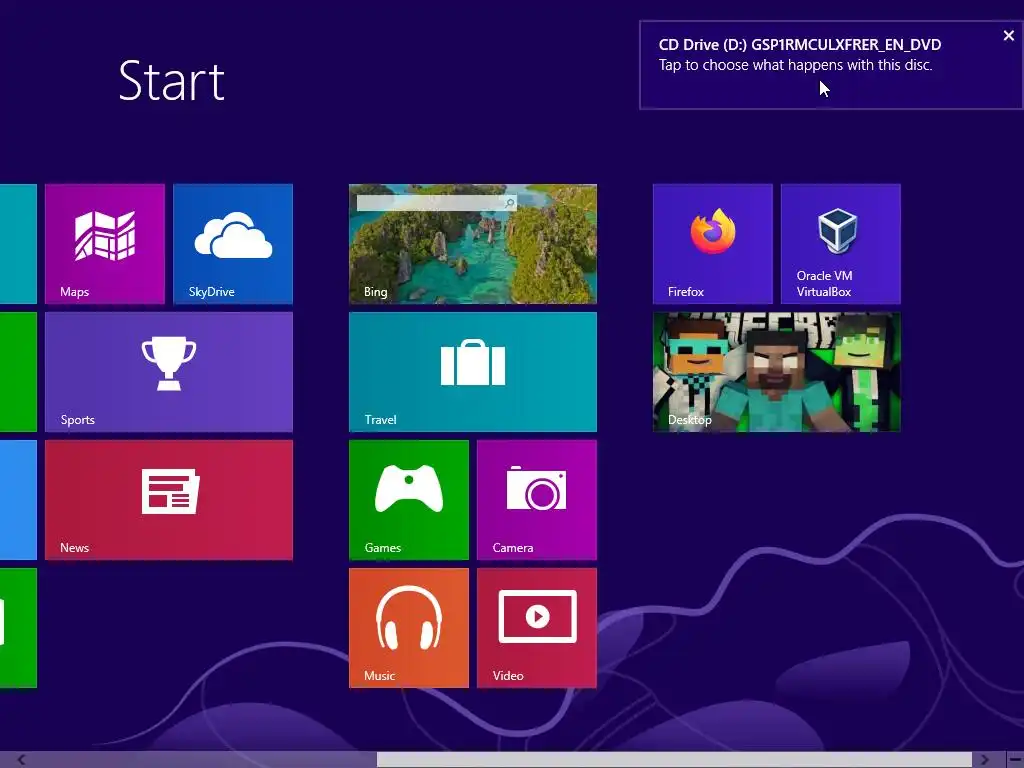1024x768 pixels.
Task: Open the Desktop tile
Action: click(776, 372)
